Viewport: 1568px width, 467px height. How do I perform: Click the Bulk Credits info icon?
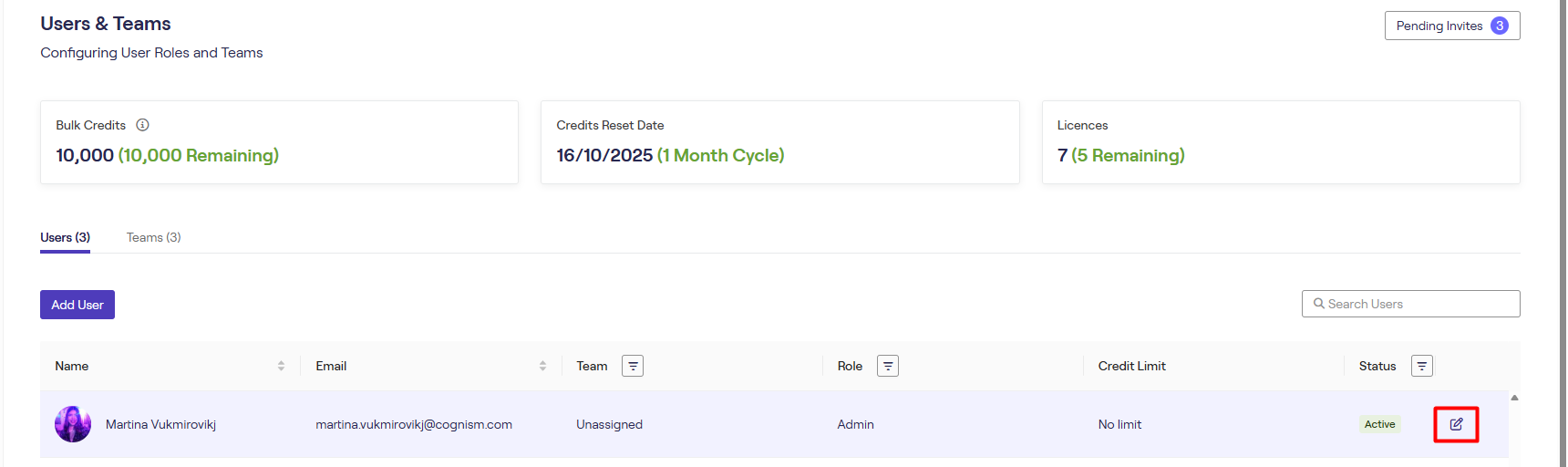tap(142, 125)
